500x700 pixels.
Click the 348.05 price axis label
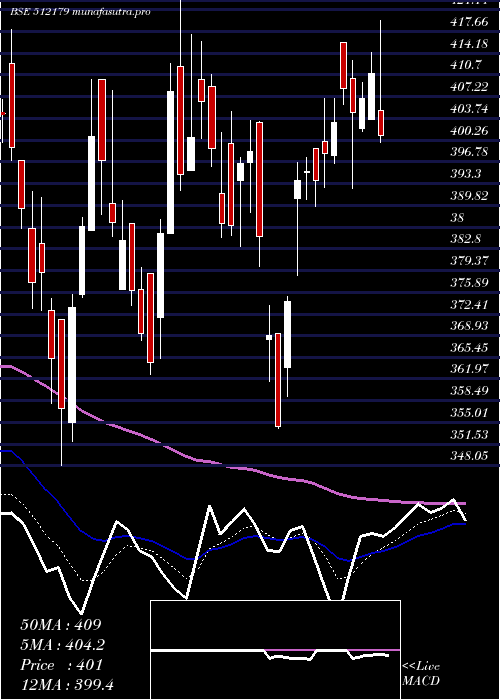[469, 455]
